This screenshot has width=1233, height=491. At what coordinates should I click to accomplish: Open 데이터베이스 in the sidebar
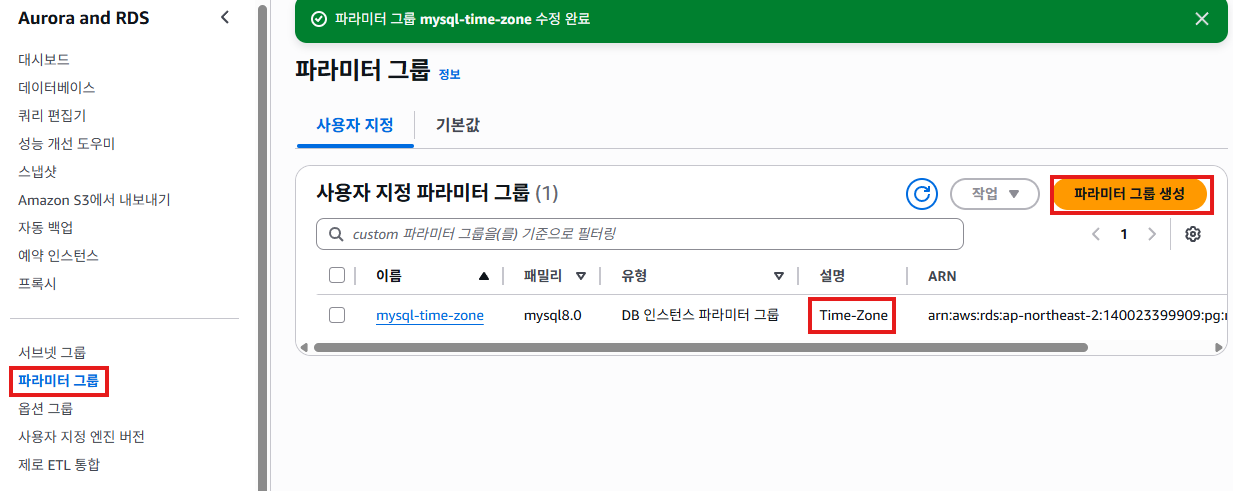56,88
